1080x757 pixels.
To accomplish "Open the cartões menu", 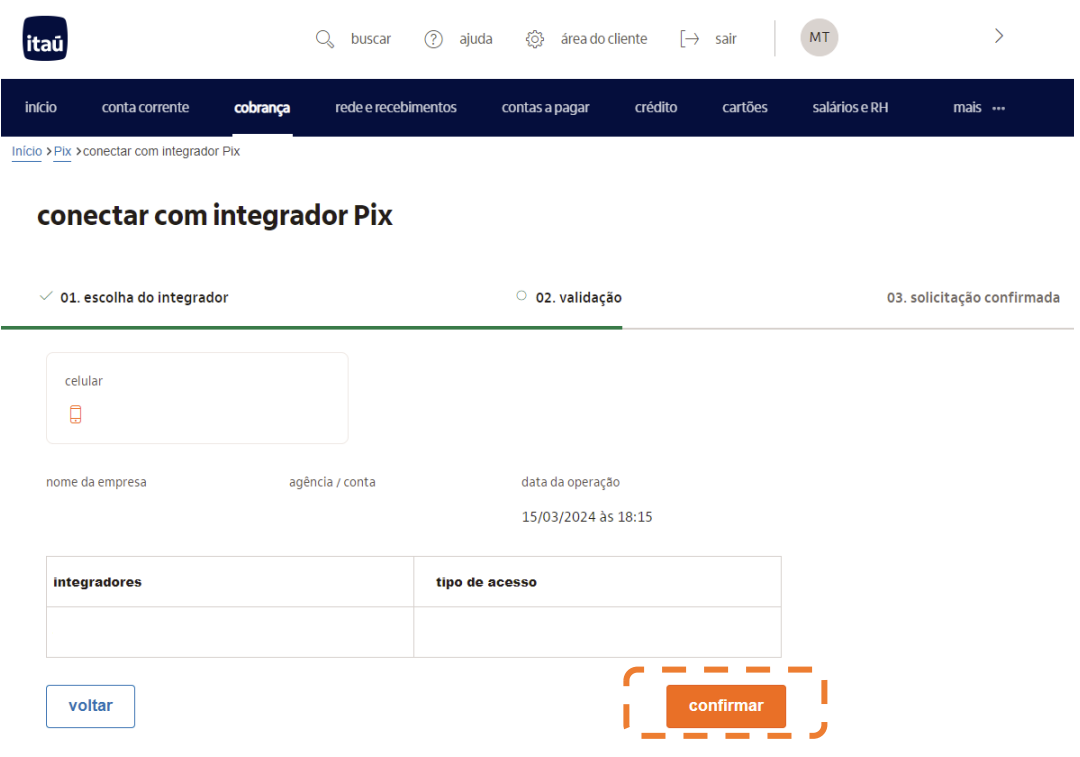I will 745,107.
